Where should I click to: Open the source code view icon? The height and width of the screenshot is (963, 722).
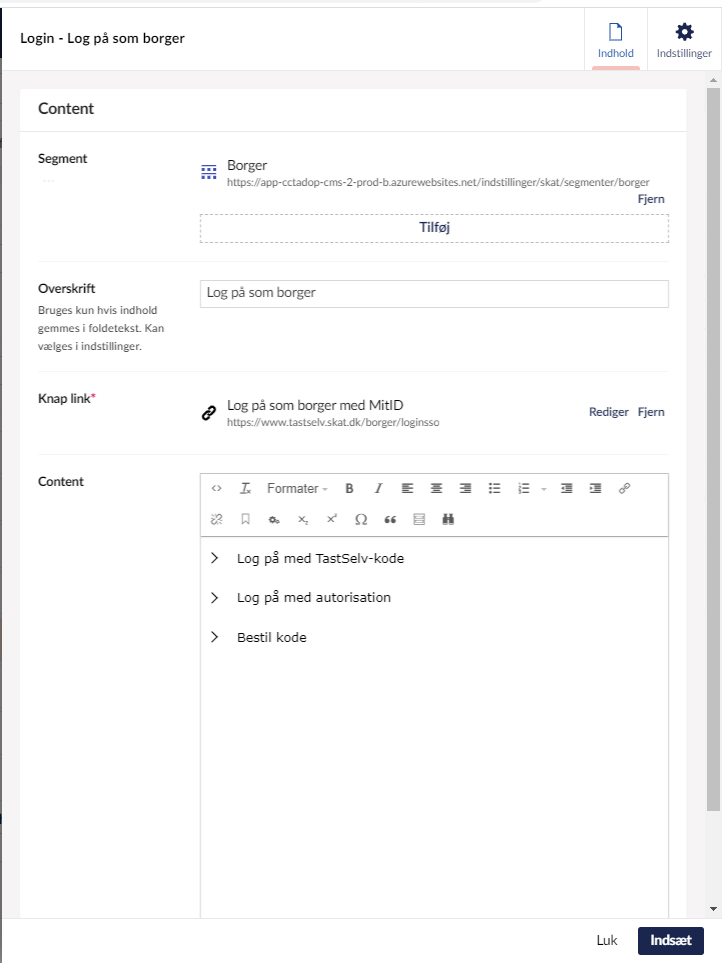click(x=216, y=489)
